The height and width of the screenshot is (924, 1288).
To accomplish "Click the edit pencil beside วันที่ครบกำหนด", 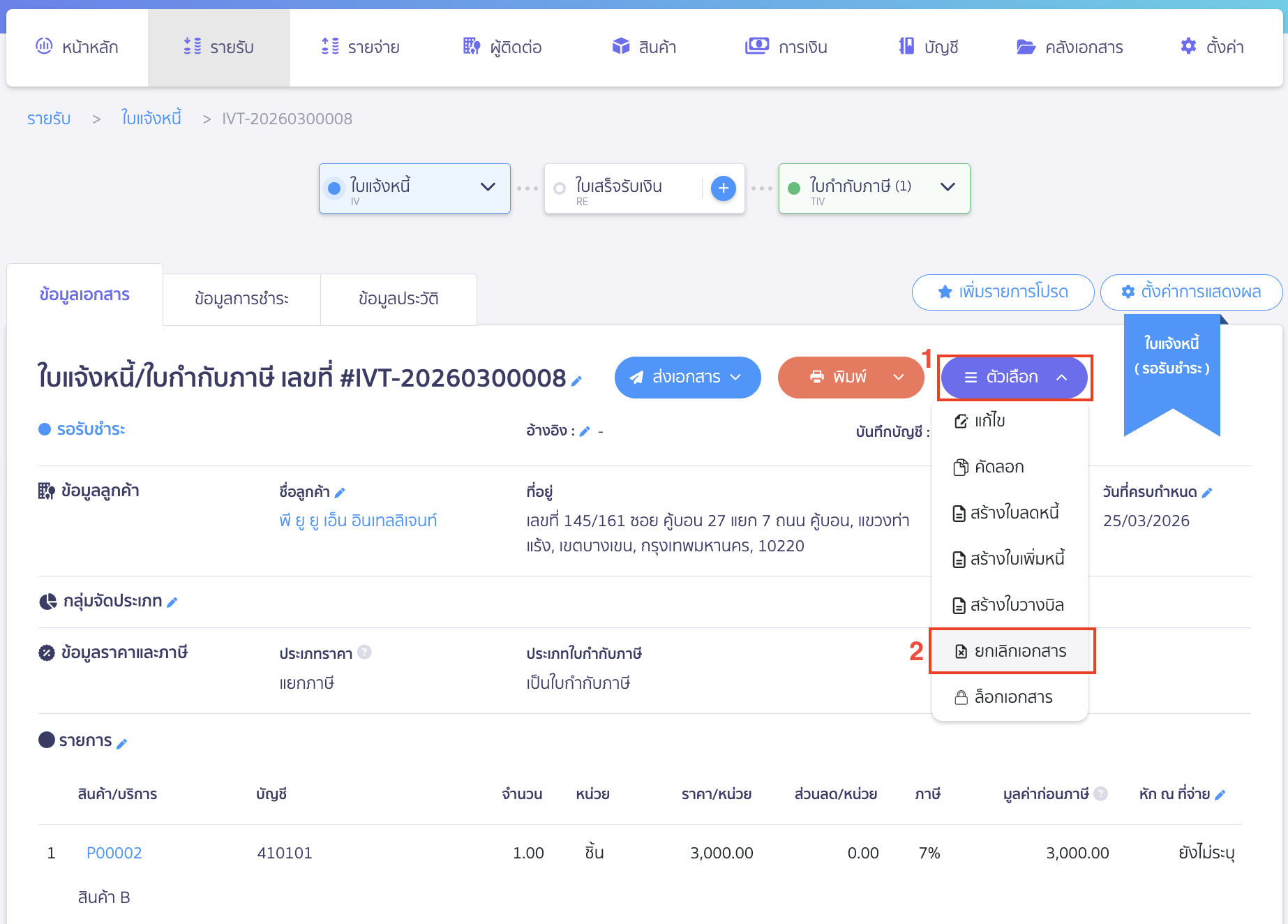I will [x=1207, y=493].
